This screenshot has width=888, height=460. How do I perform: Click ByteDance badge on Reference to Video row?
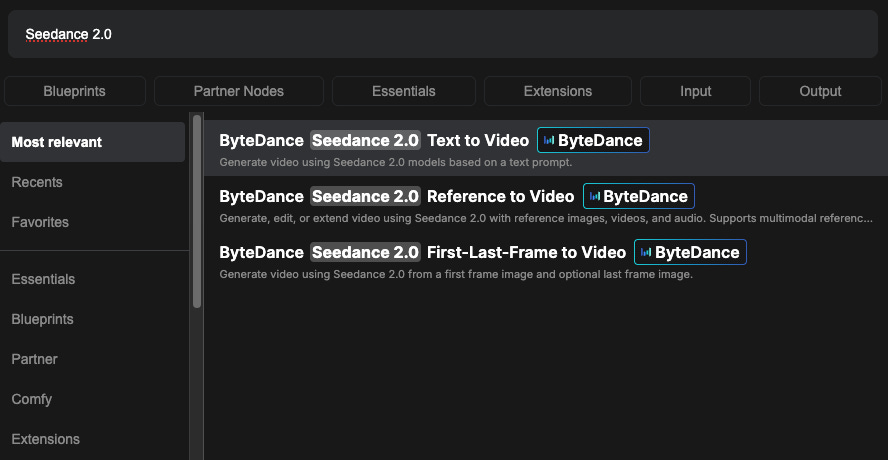coord(638,197)
